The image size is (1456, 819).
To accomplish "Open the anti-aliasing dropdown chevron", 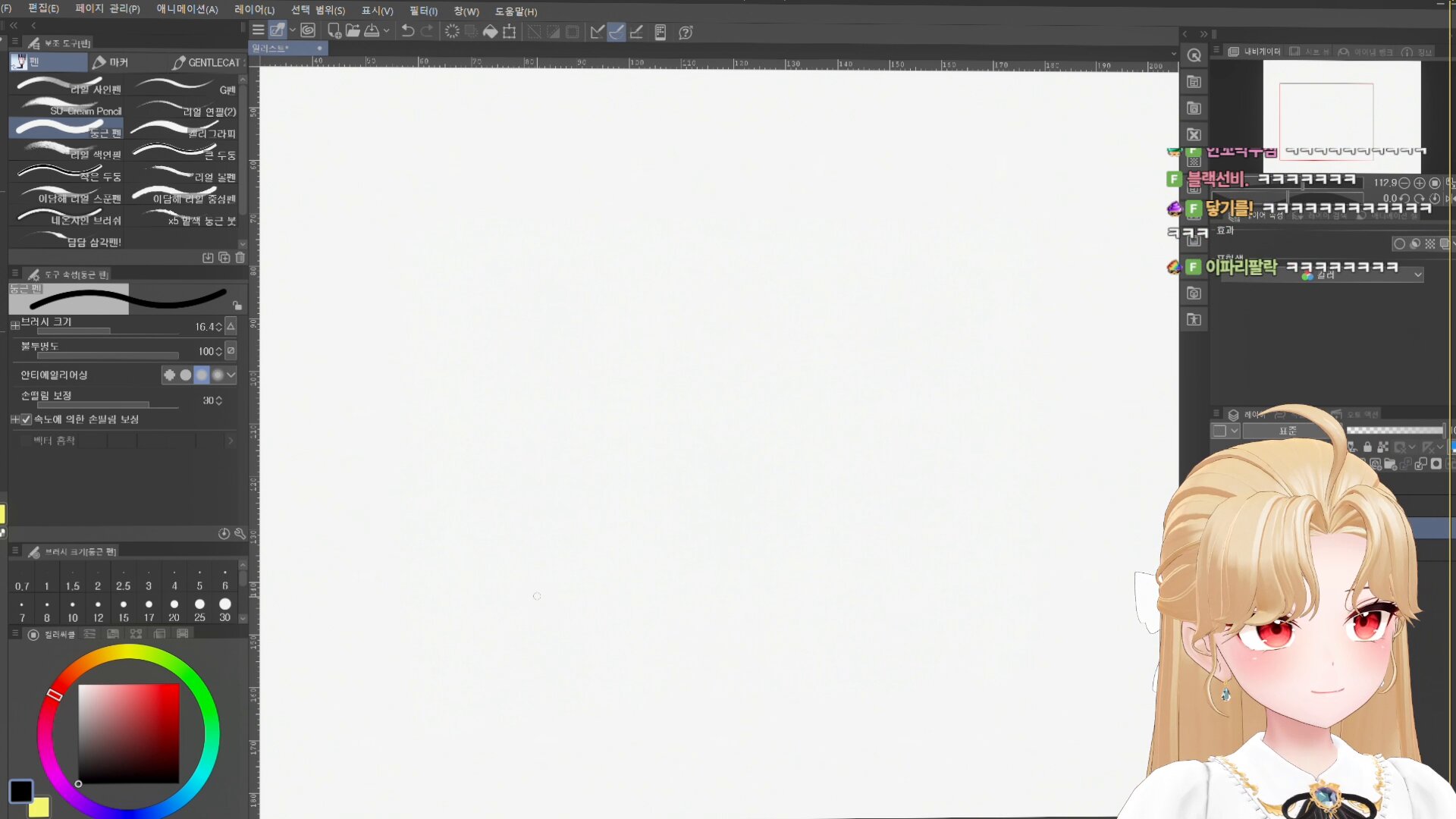I will pos(231,375).
